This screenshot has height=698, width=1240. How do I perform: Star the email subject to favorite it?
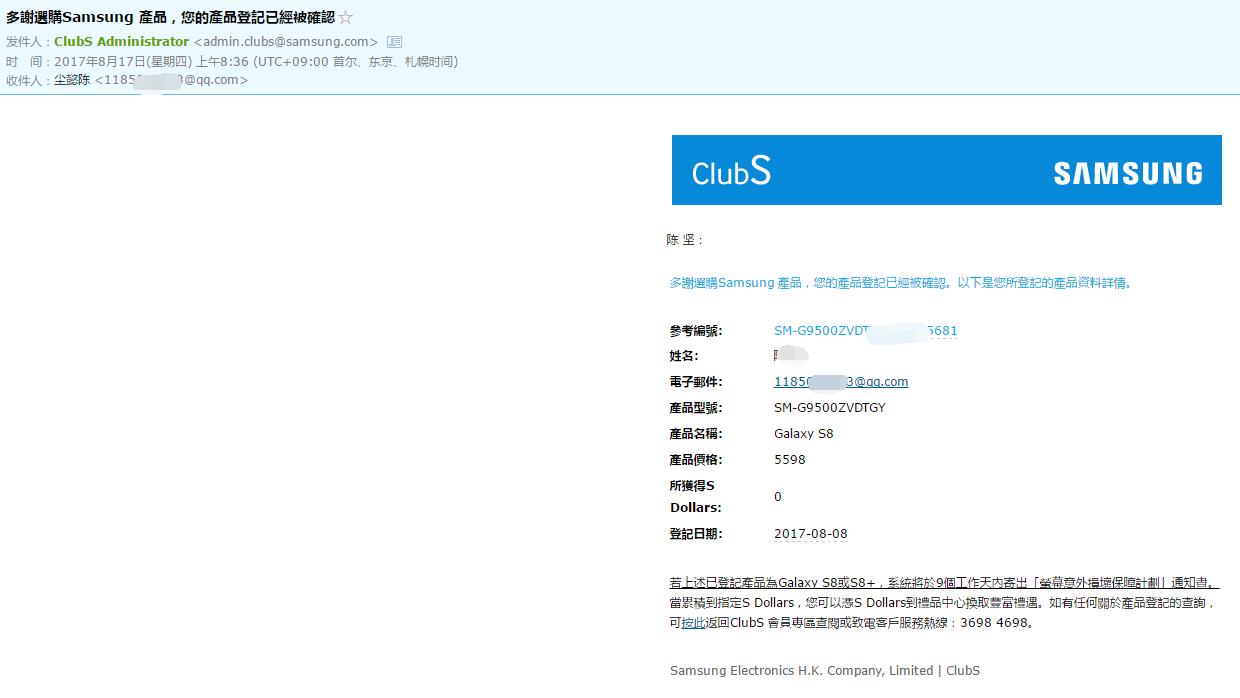344,16
